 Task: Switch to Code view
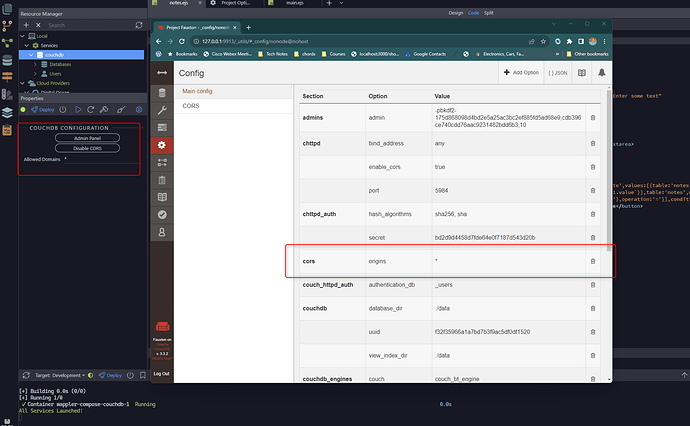click(473, 13)
